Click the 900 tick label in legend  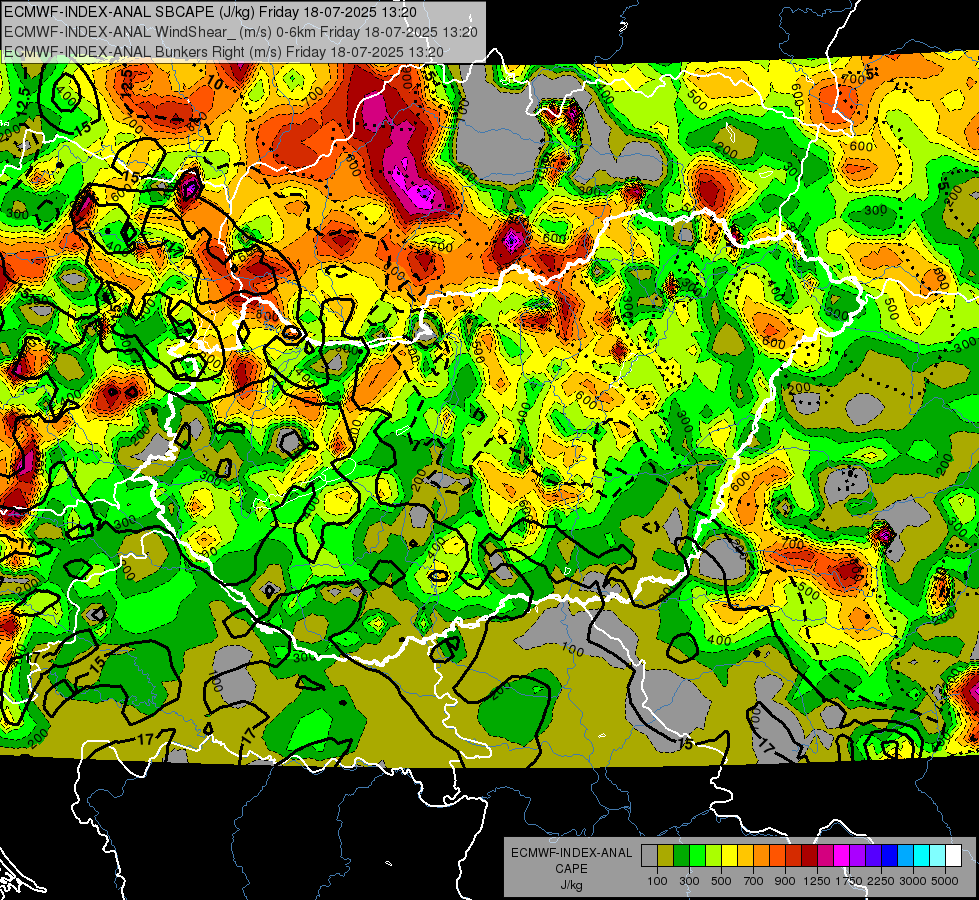pyautogui.click(x=785, y=881)
